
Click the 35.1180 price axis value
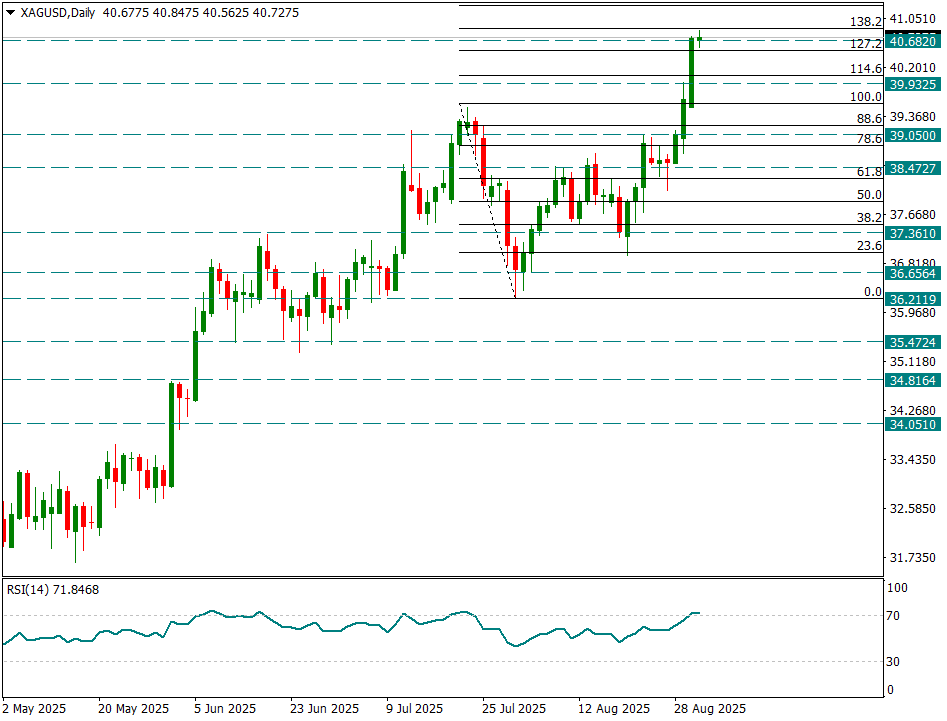click(x=913, y=361)
